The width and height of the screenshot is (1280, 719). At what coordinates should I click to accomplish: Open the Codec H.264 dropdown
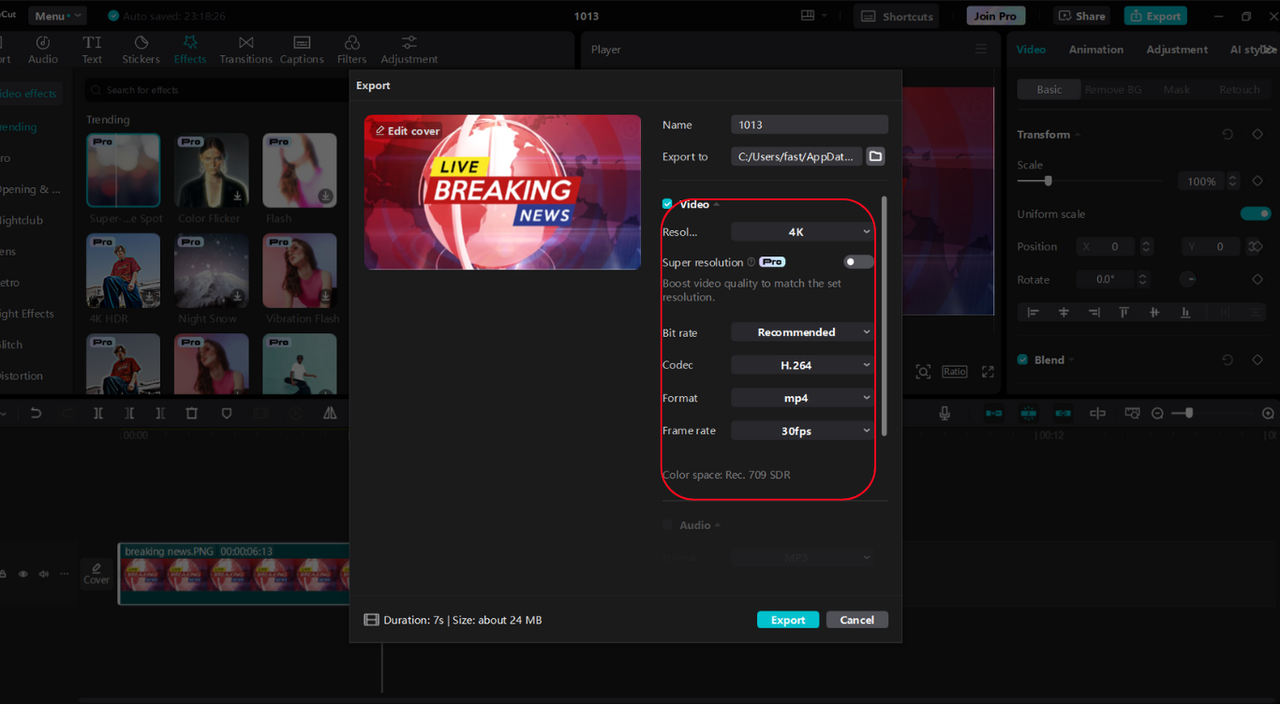coord(802,365)
